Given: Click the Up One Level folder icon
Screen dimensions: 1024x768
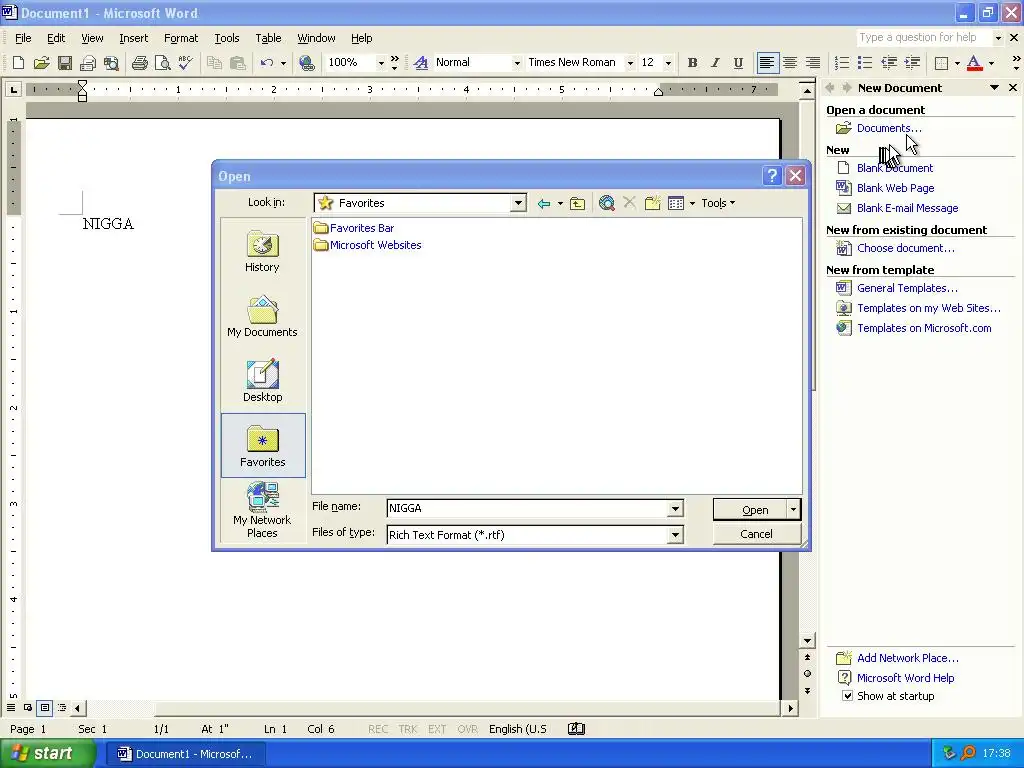Looking at the screenshot, I should click(x=577, y=204).
